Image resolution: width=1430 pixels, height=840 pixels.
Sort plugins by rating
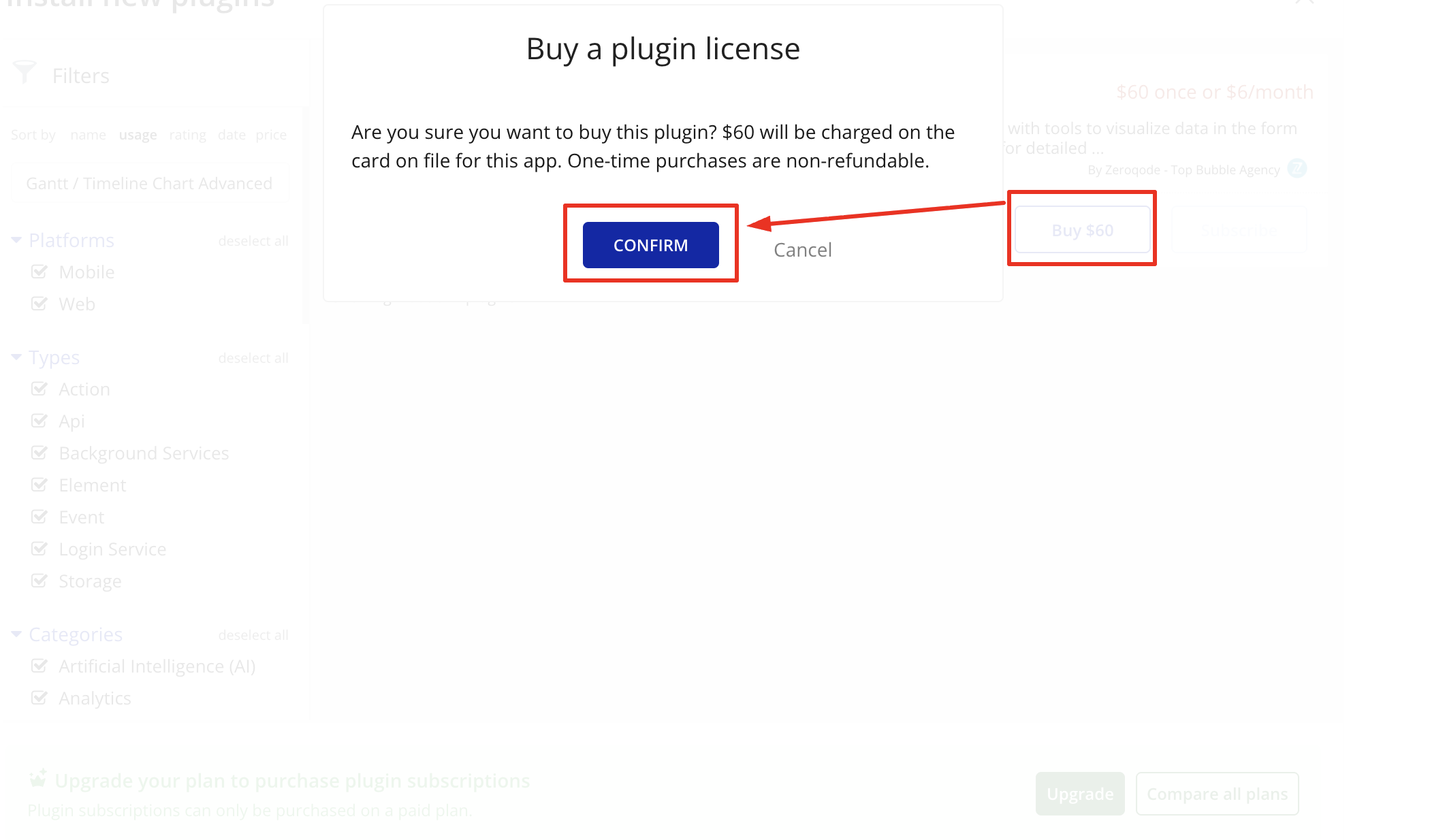(188, 135)
